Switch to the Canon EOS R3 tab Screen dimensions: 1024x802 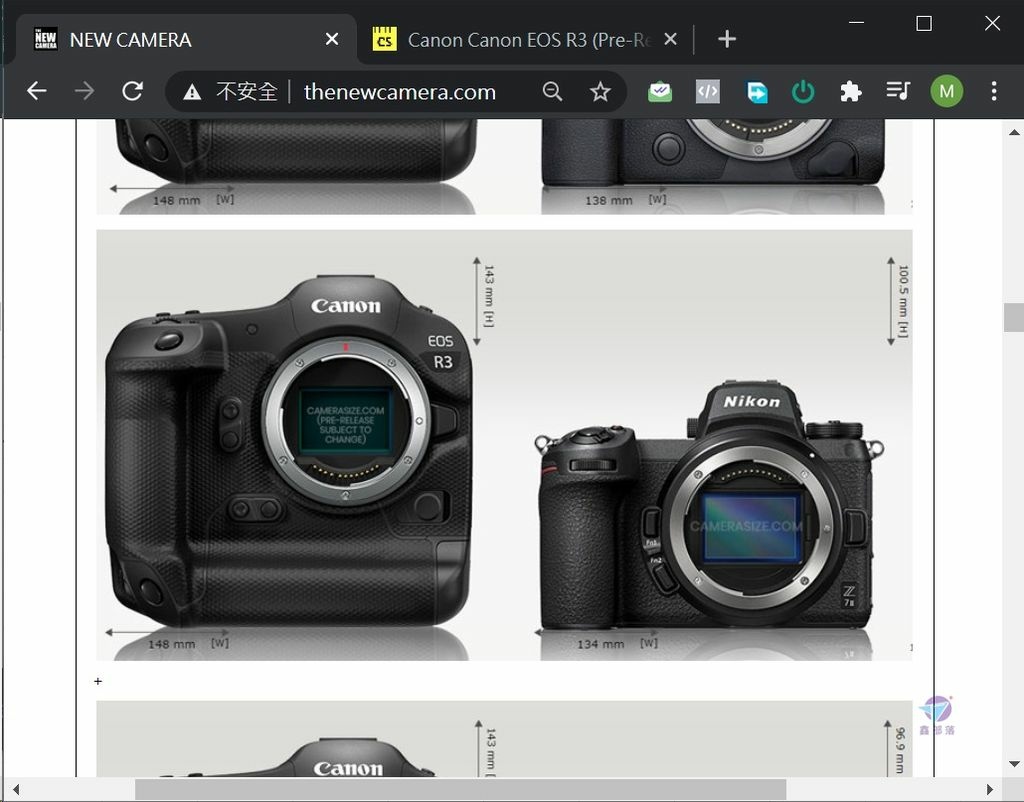click(528, 39)
